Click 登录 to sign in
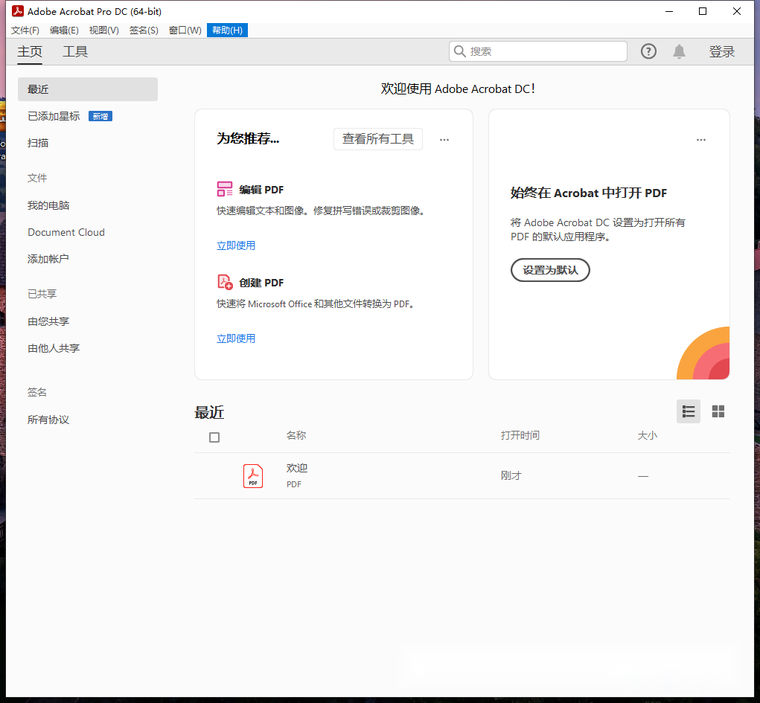The height and width of the screenshot is (703, 760). (721, 51)
